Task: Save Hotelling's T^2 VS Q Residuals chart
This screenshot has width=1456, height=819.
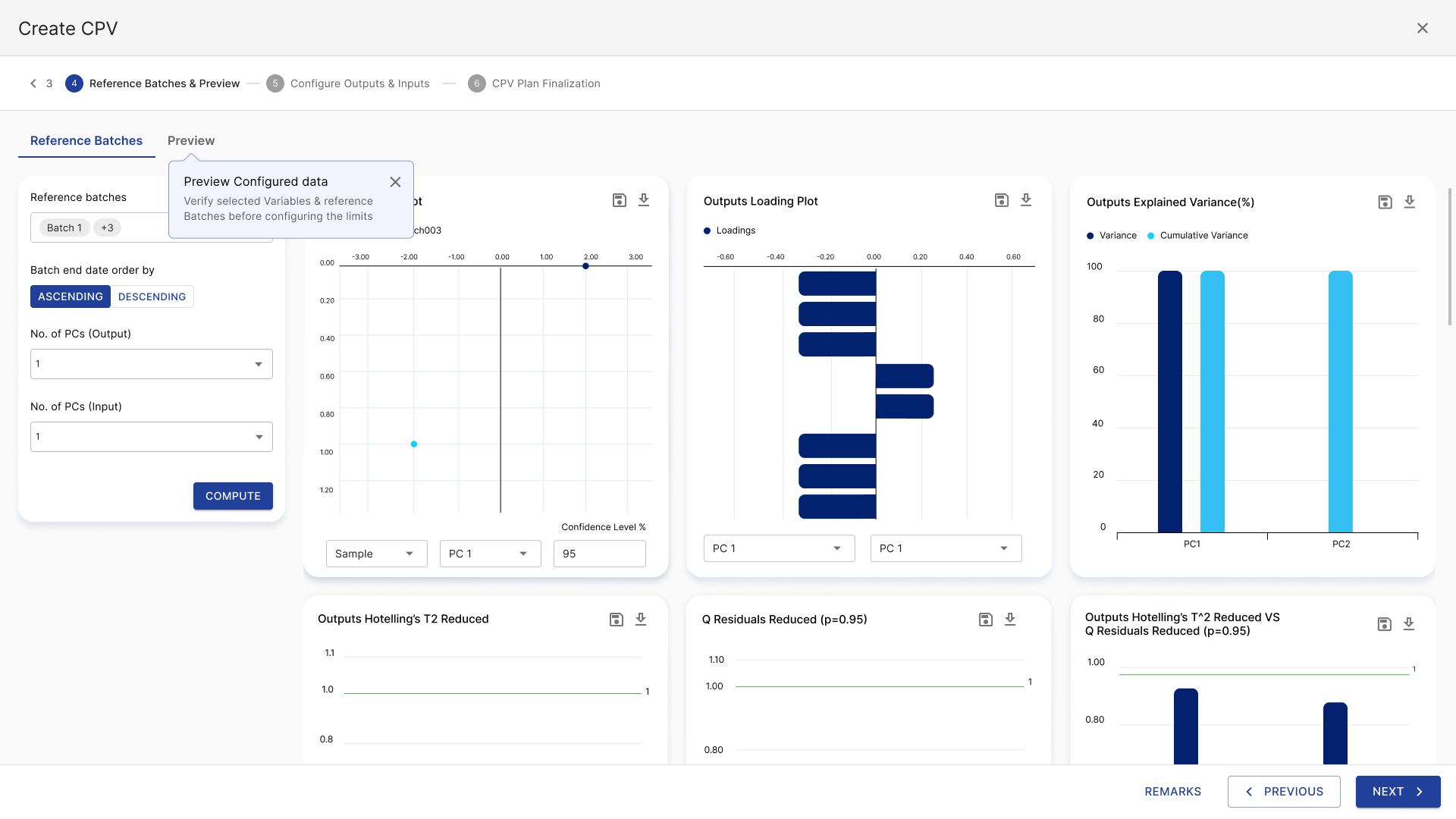Action: pos(1385,624)
